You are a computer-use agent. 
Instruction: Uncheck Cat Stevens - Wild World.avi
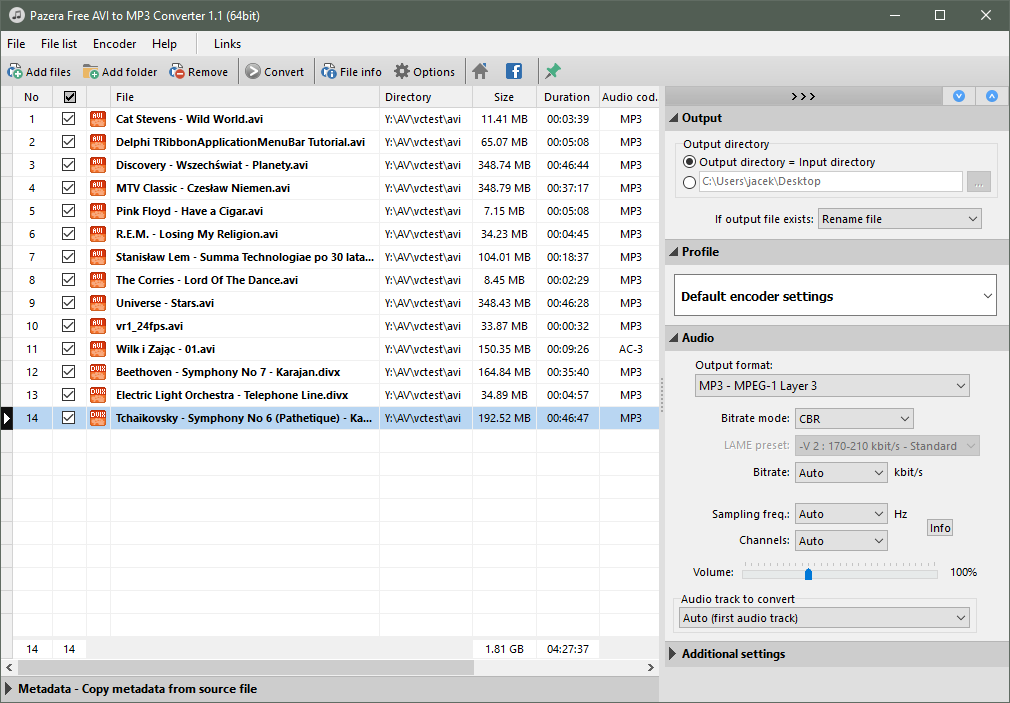[68, 119]
